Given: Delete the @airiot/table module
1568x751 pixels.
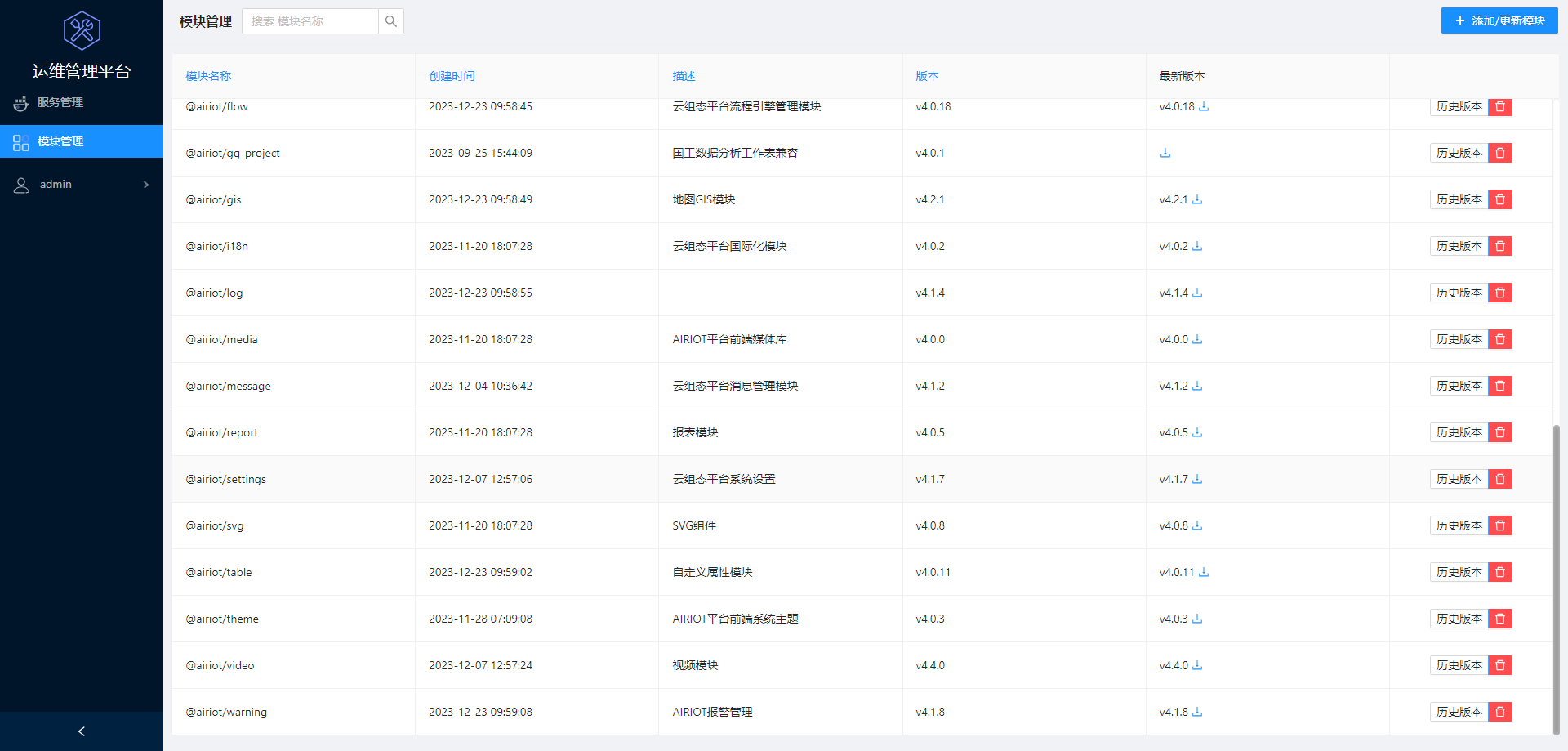Looking at the screenshot, I should [1500, 572].
